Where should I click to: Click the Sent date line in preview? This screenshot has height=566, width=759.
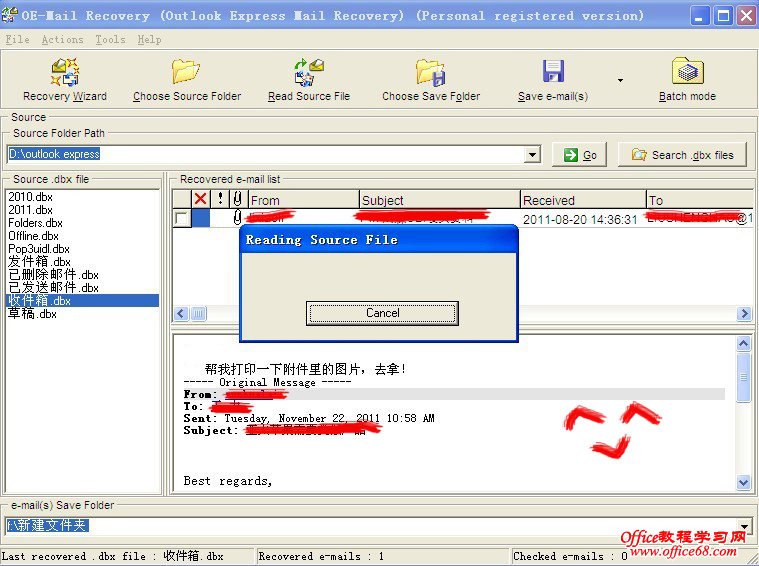point(309,418)
